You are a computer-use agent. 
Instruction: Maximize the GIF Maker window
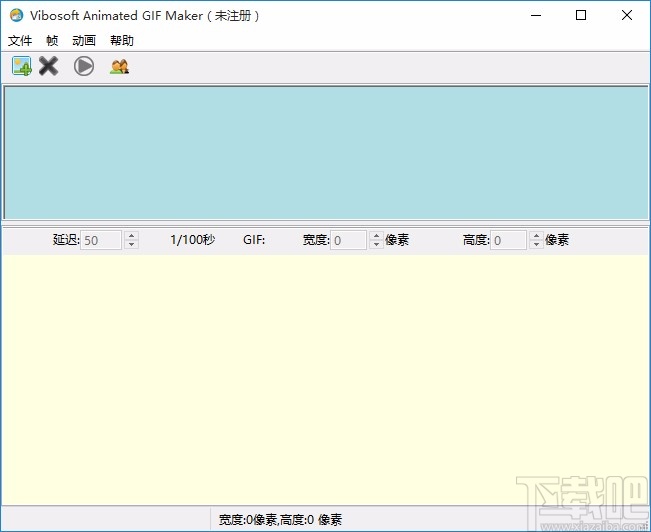coord(581,15)
